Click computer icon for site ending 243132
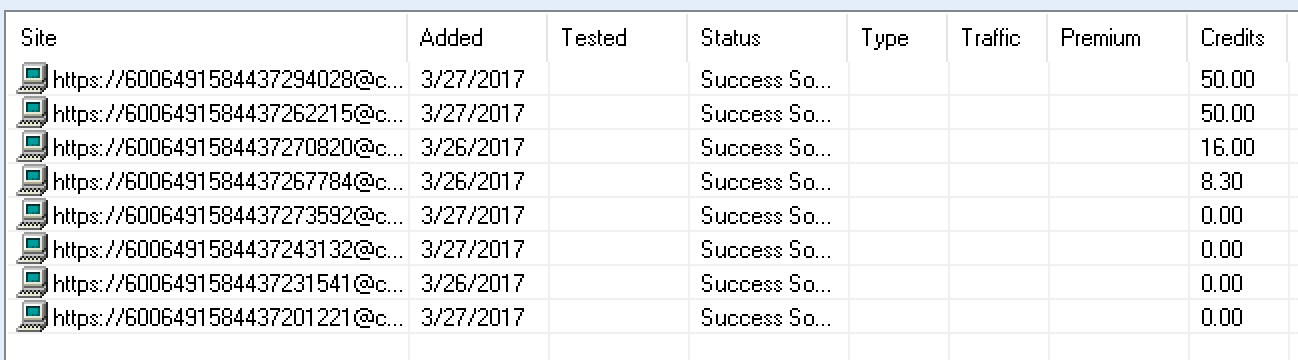Screen dimensions: 1298x360 pyautogui.click(x=34, y=250)
